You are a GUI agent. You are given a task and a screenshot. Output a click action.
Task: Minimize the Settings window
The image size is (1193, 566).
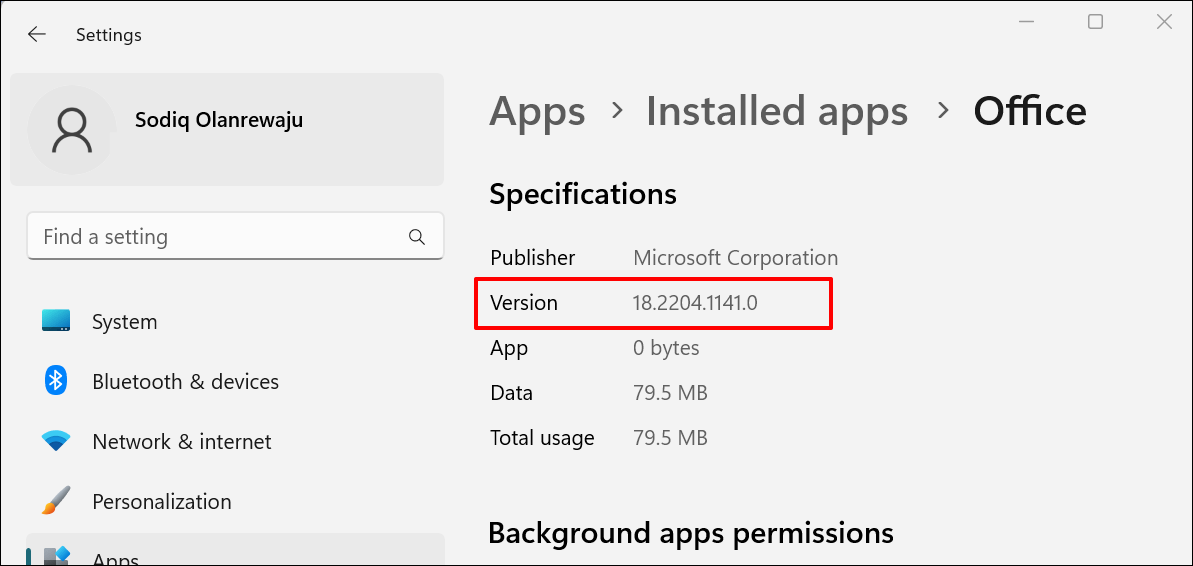(x=1027, y=22)
